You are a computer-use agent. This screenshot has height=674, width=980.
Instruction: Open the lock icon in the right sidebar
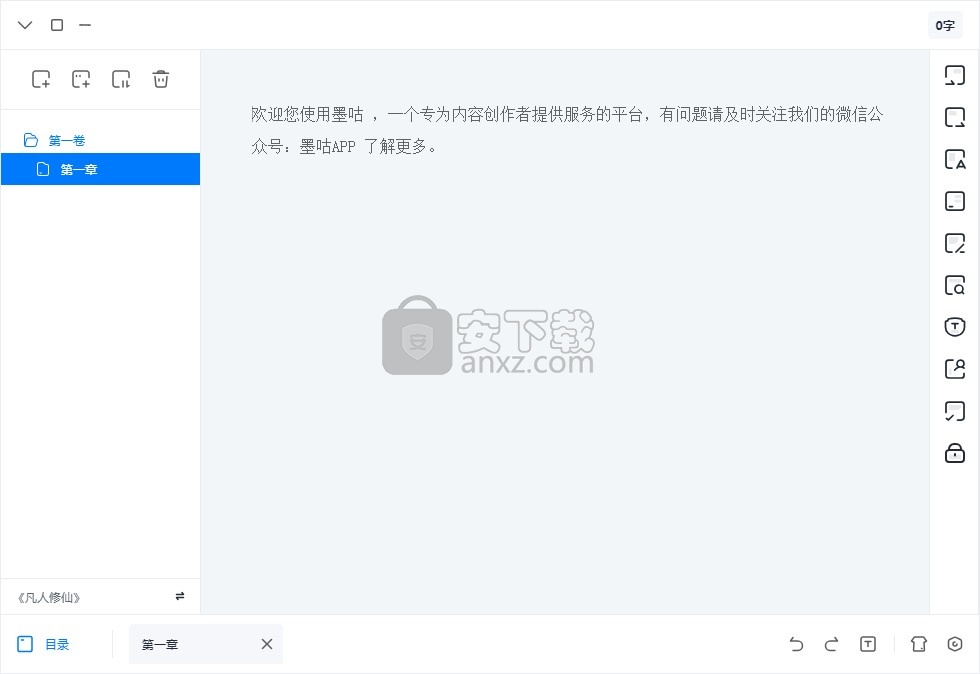954,453
